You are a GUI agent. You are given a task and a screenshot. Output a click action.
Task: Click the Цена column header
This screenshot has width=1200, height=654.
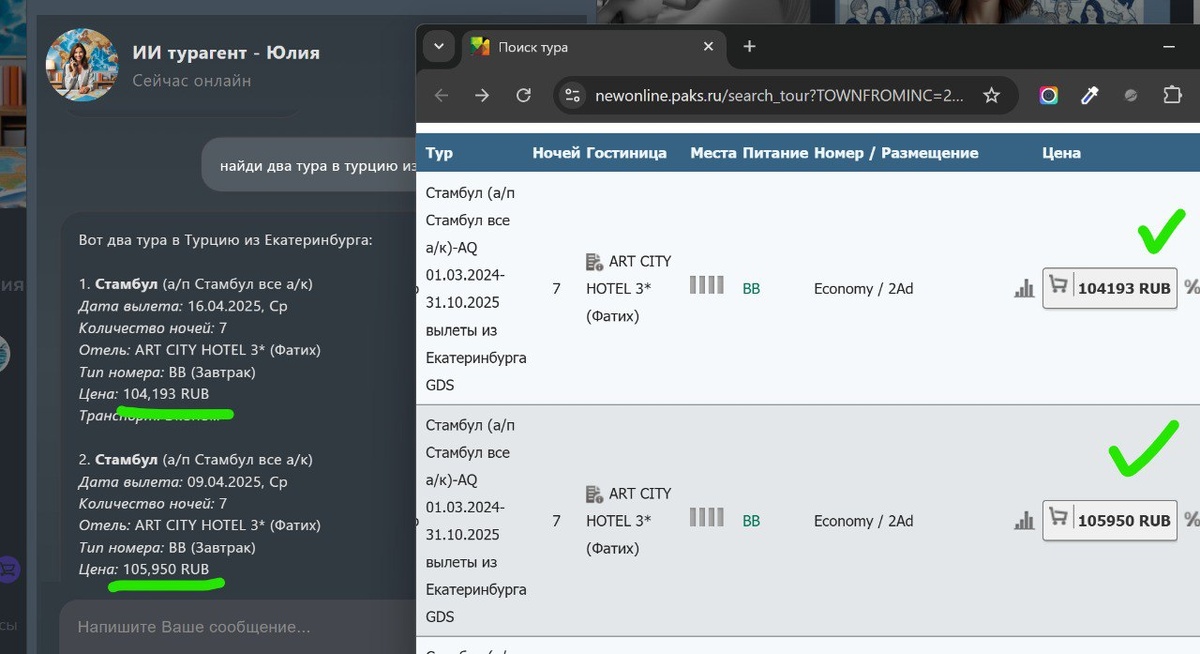(1061, 153)
